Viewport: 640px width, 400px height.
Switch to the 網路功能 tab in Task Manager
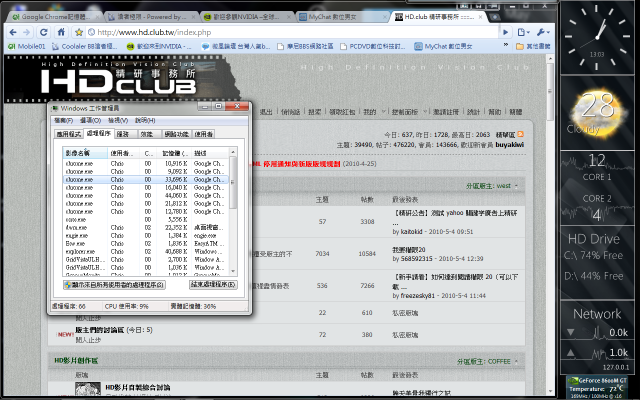[176, 134]
